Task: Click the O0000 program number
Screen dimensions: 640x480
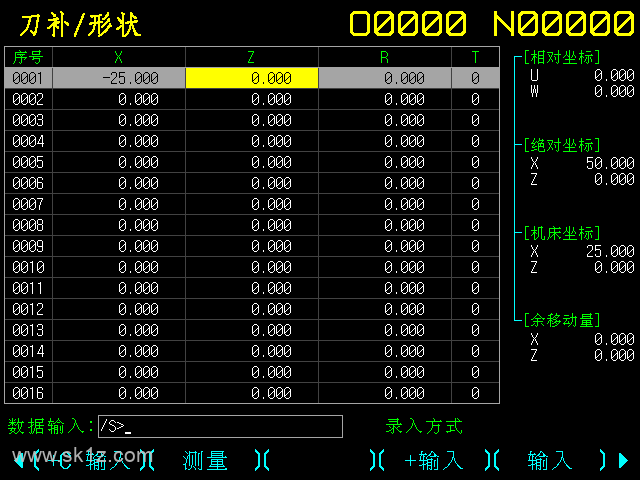Action: (x=408, y=23)
